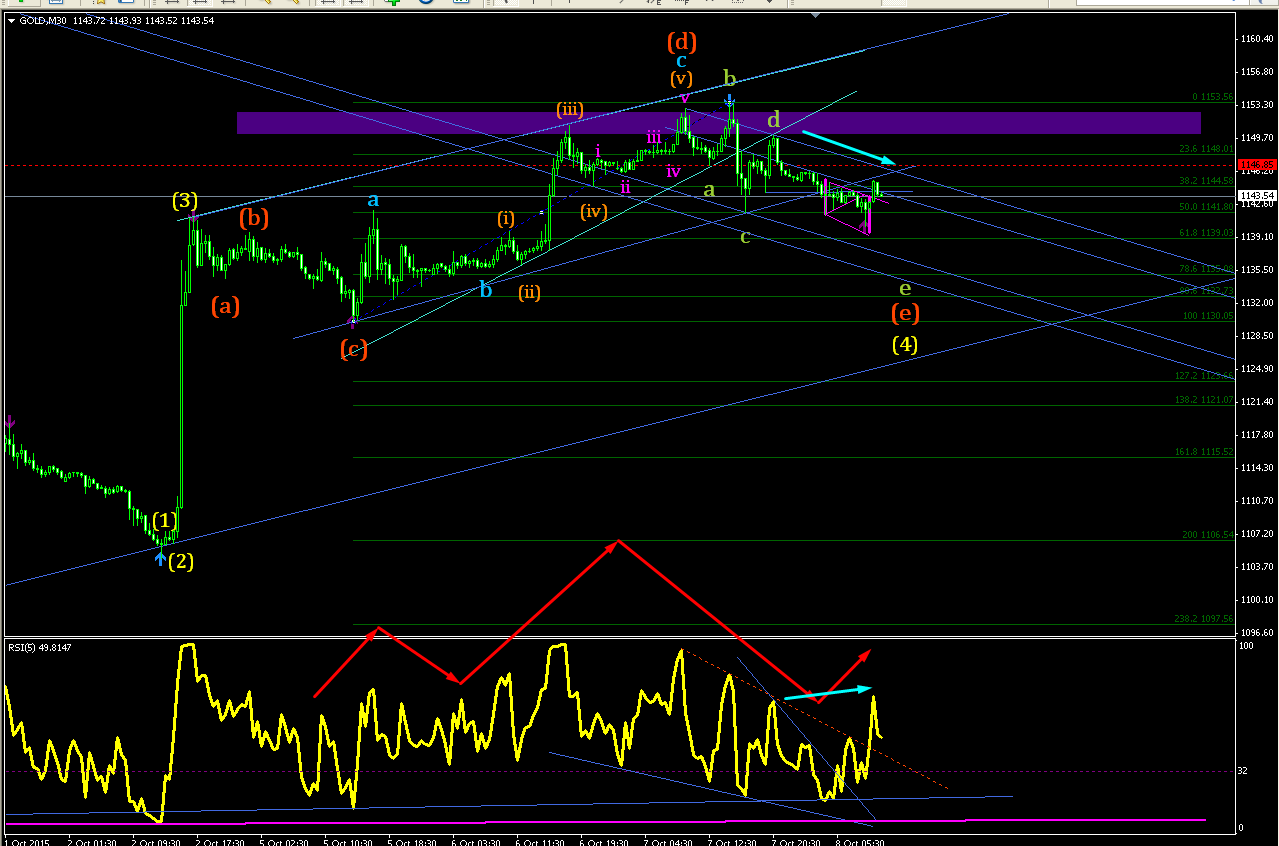The image size is (1279, 846).
Task: Select the orange (iv) wave label
Action: pyautogui.click(x=594, y=211)
